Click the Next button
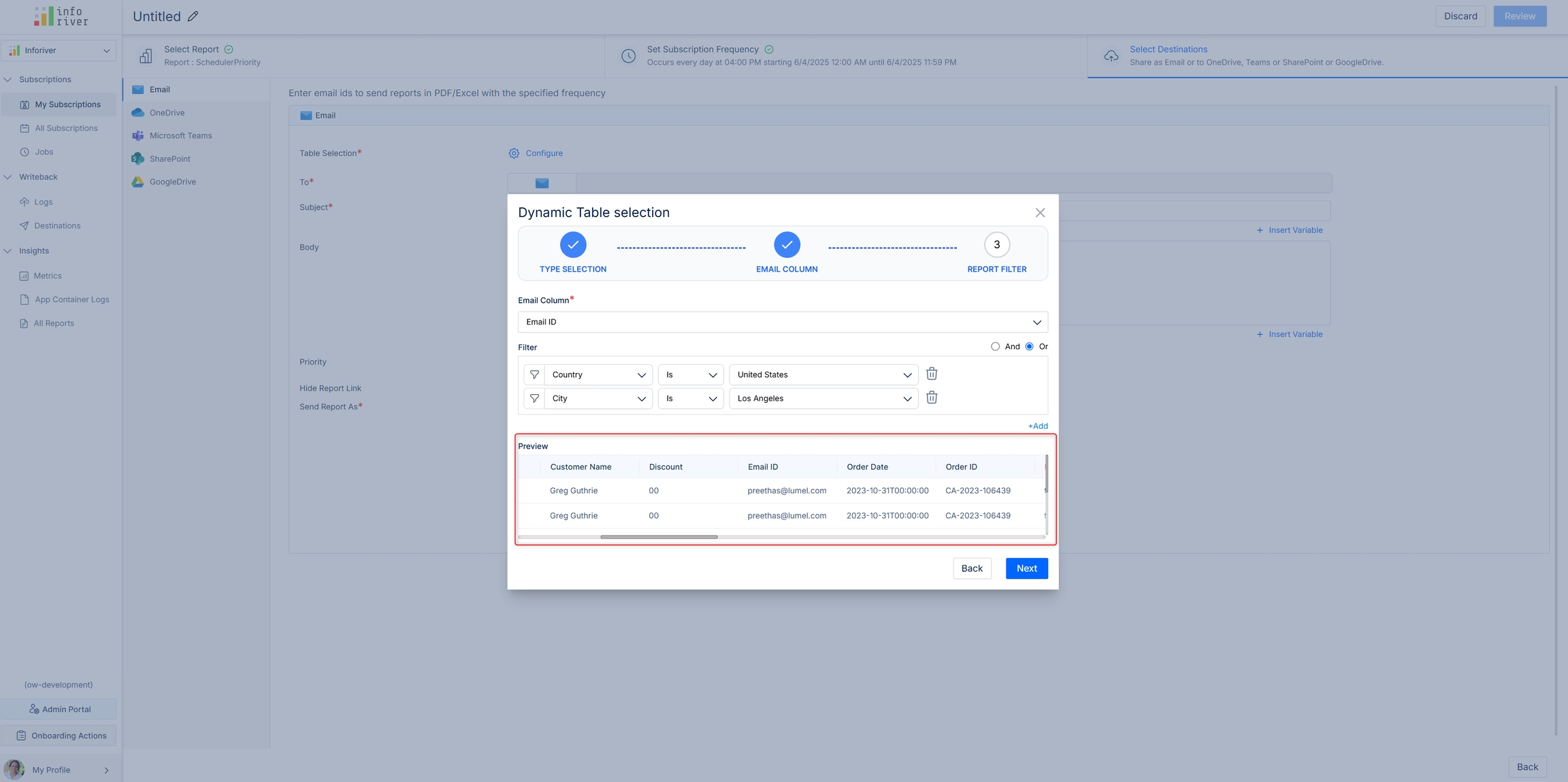 tap(1026, 568)
